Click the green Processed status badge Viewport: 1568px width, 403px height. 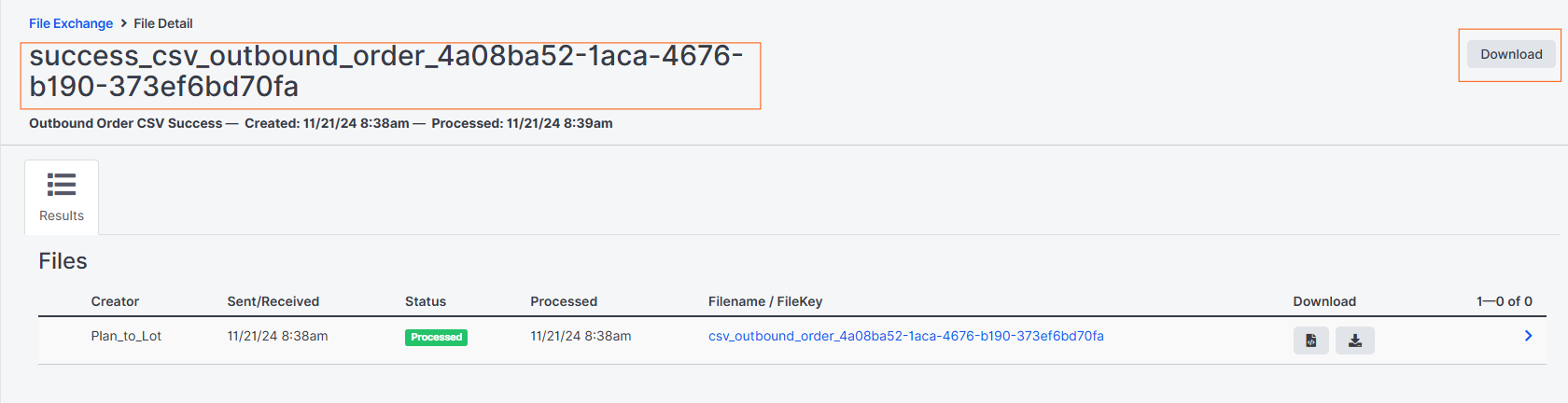[x=436, y=337]
